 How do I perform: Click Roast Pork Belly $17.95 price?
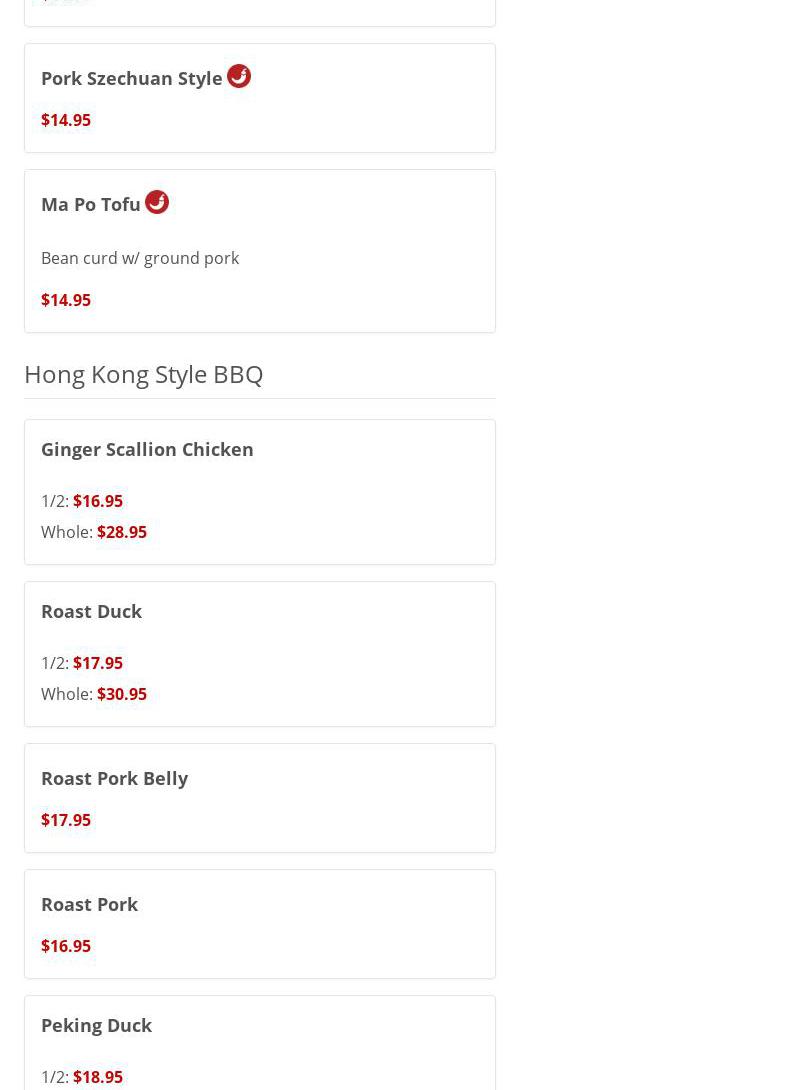pyautogui.click(x=66, y=820)
